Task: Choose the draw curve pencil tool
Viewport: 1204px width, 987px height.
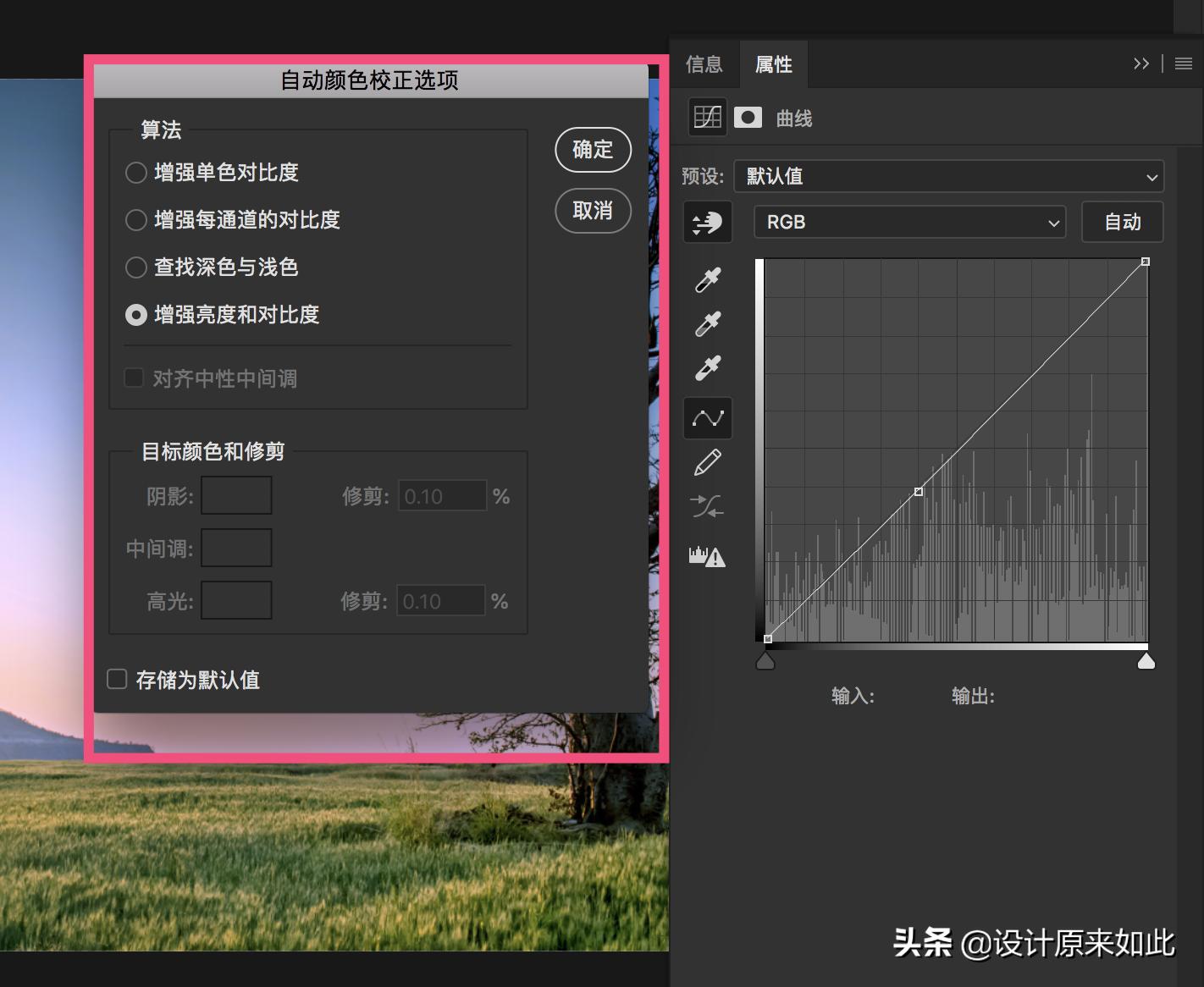Action: 707,461
